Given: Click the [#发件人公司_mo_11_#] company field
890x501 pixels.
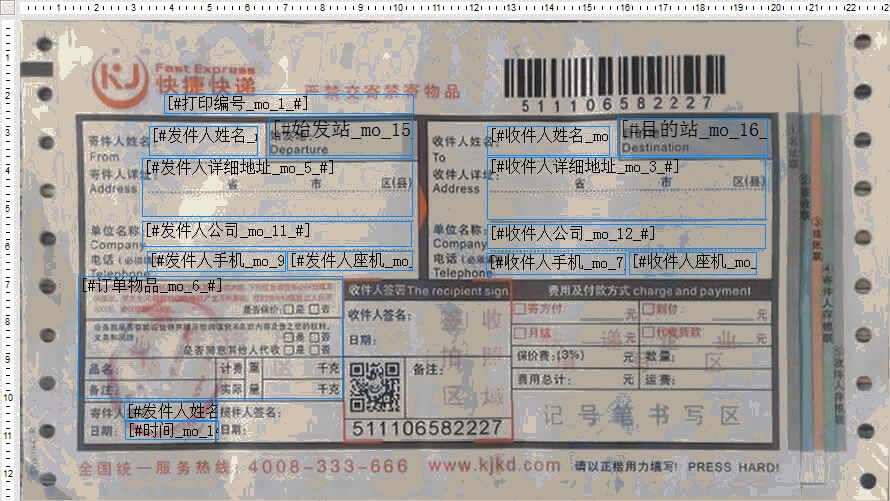Looking at the screenshot, I should pyautogui.click(x=277, y=235).
